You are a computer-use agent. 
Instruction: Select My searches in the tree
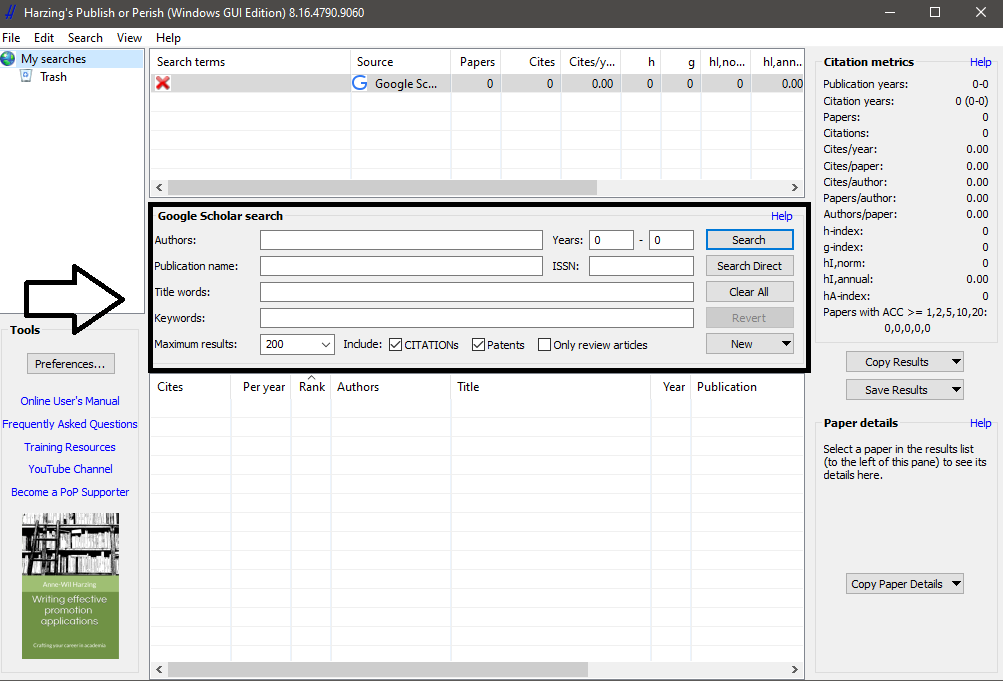tap(53, 59)
